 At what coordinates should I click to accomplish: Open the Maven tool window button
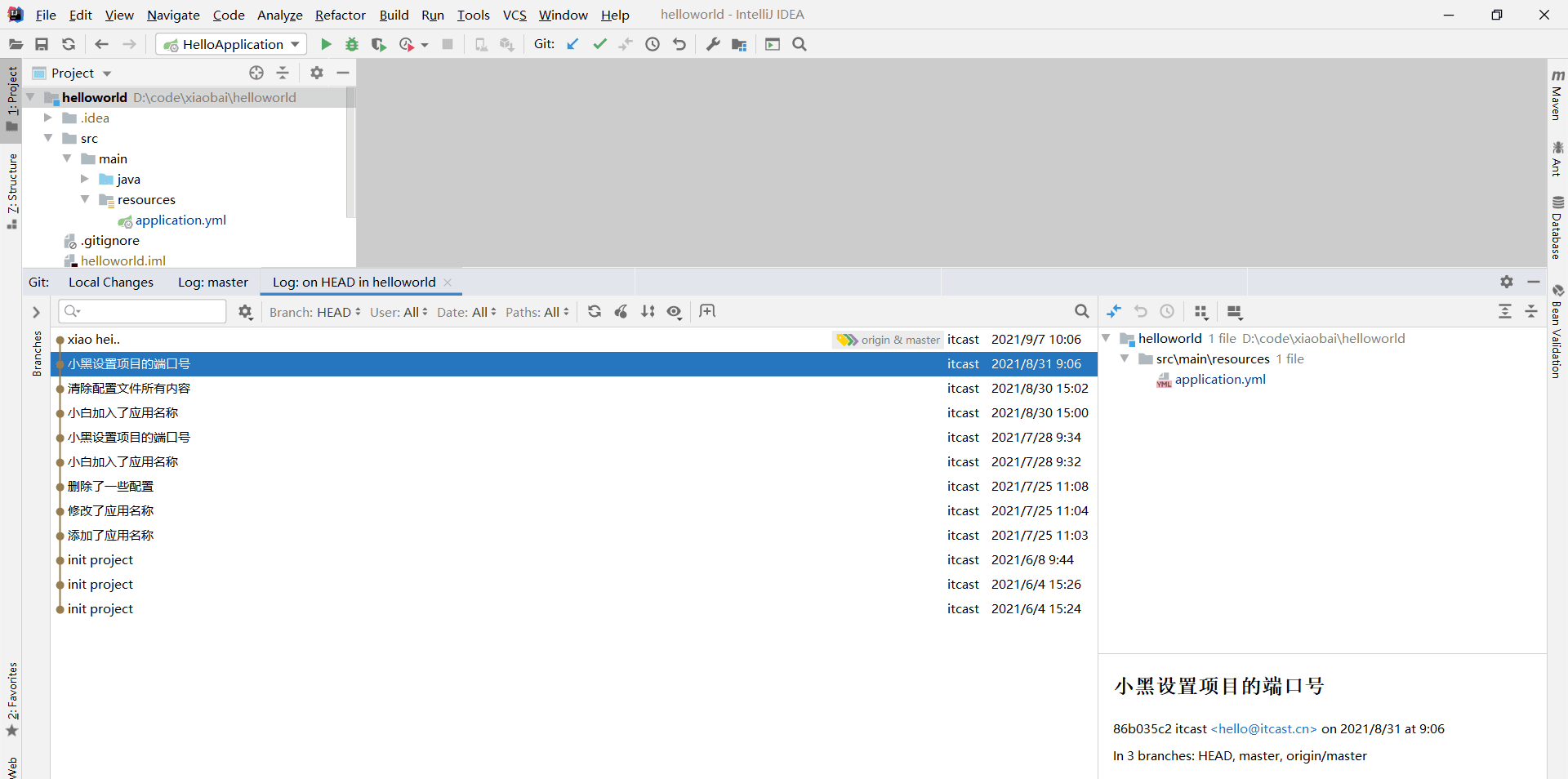[x=1557, y=96]
